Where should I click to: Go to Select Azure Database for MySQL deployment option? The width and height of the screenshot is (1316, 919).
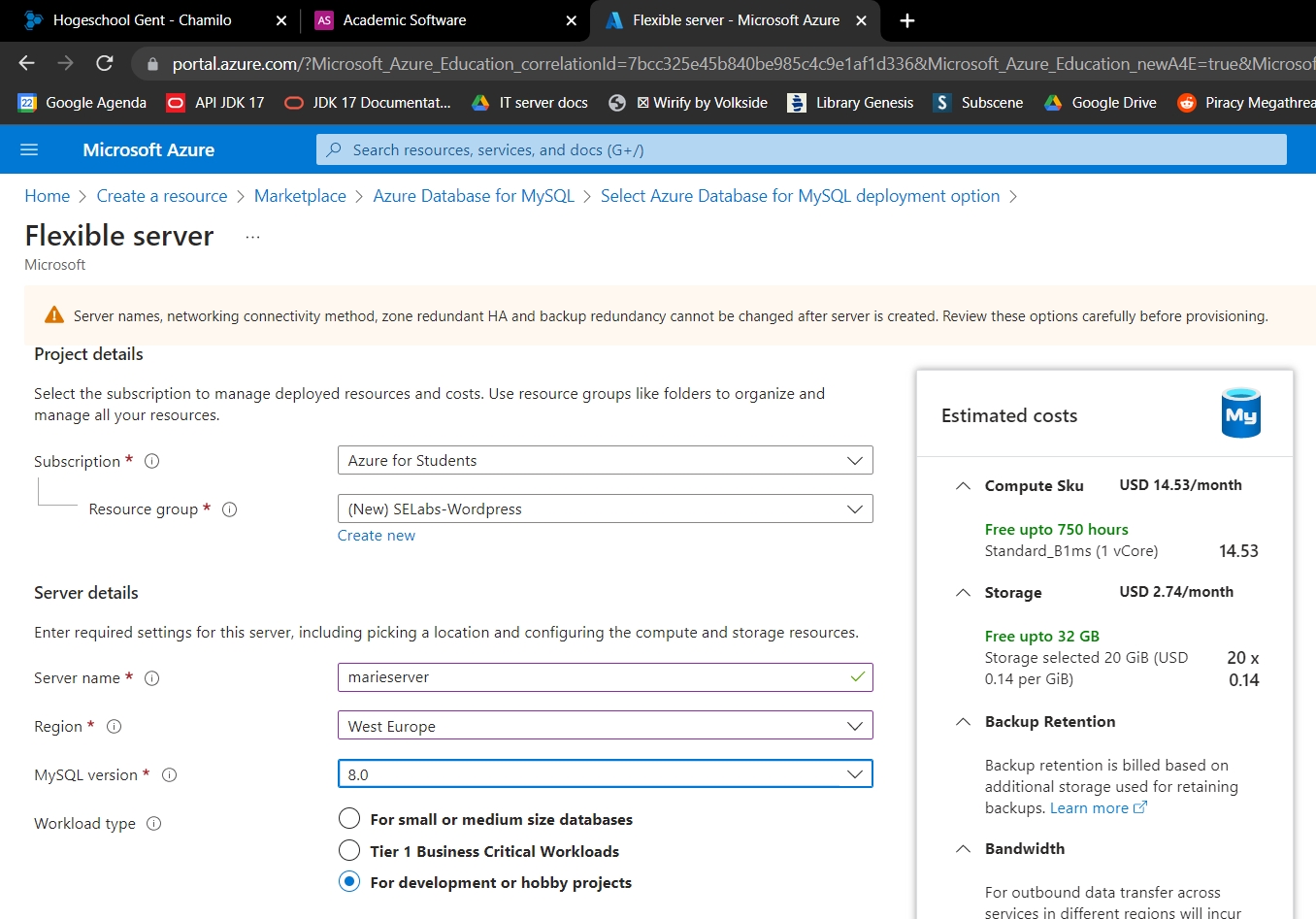800,196
